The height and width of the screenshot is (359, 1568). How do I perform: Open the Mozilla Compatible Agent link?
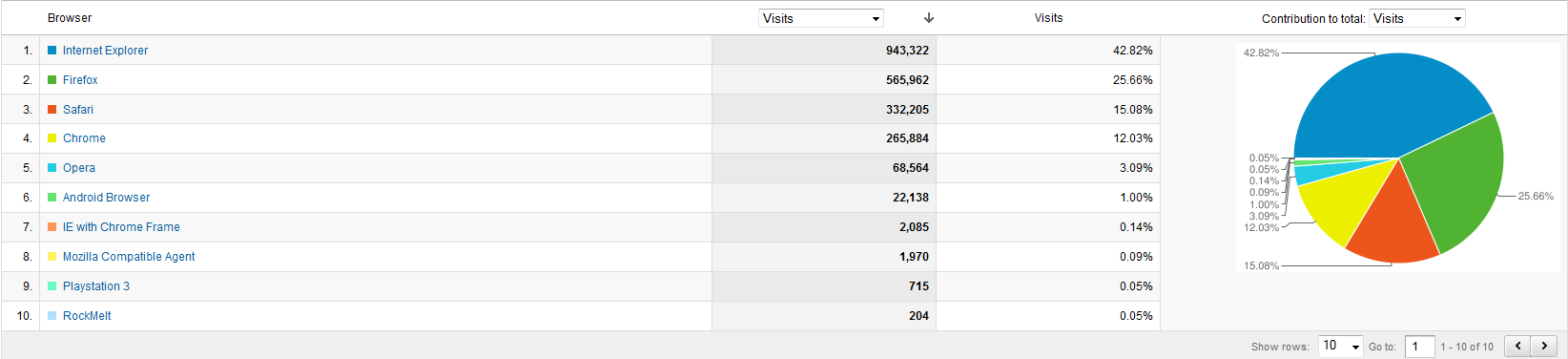click(x=129, y=257)
